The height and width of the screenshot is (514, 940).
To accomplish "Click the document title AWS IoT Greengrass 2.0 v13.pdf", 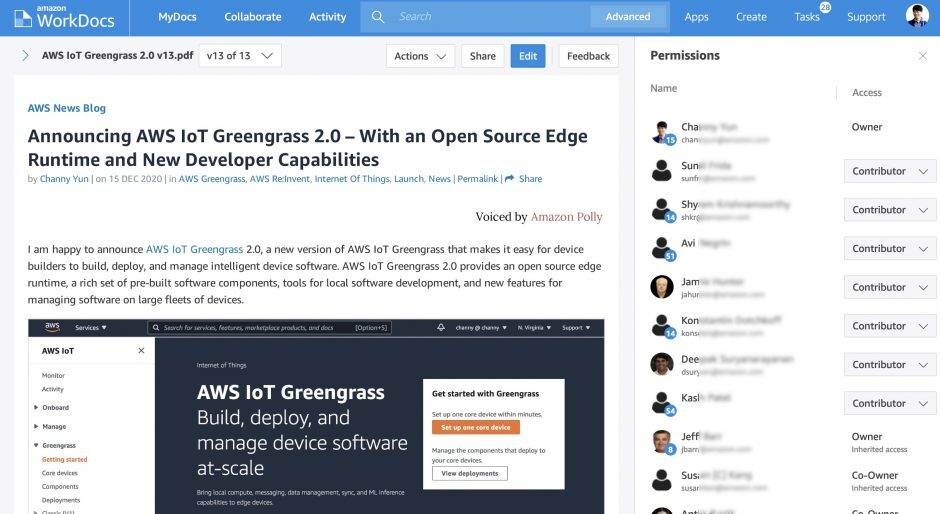I will coord(118,55).
